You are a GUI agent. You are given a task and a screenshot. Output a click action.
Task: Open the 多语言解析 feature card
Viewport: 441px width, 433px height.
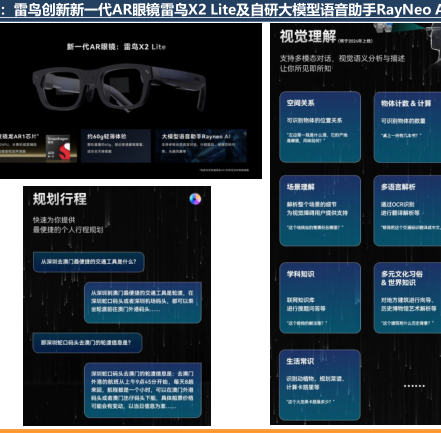pyautogui.click(x=407, y=211)
